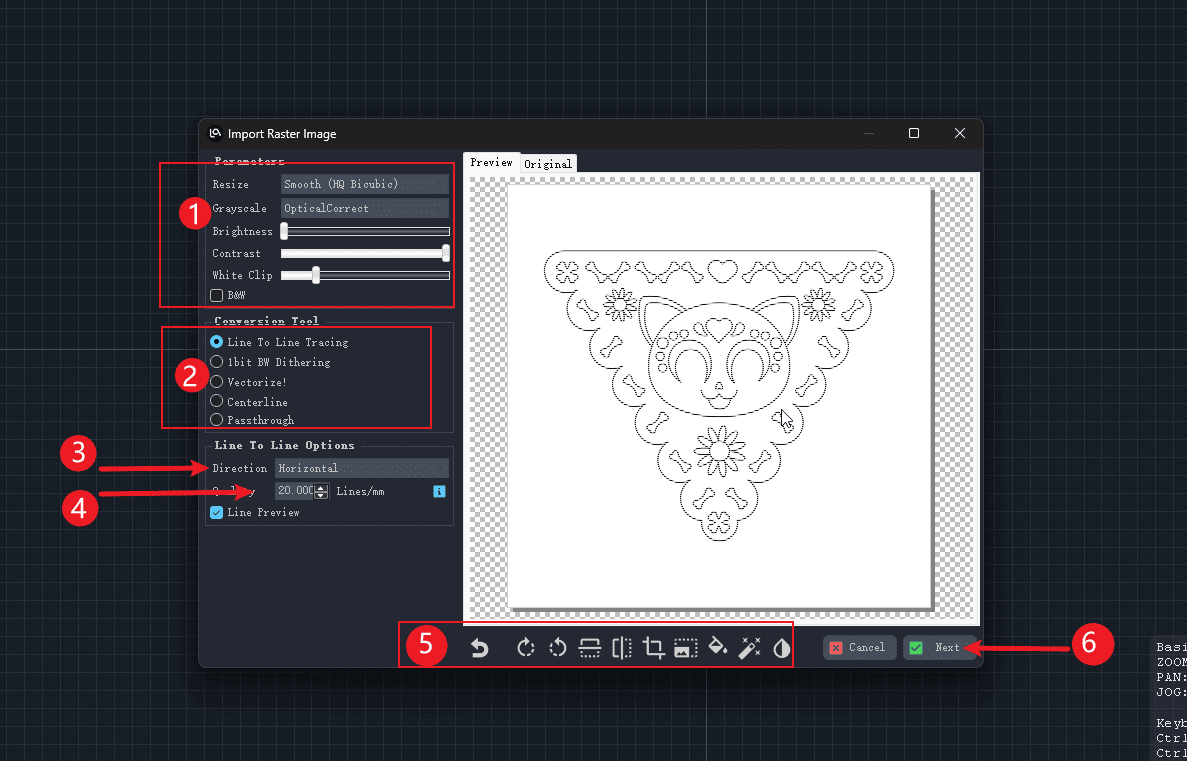Open the Resize method dropdown
This screenshot has width=1187, height=761.
pyautogui.click(x=364, y=184)
